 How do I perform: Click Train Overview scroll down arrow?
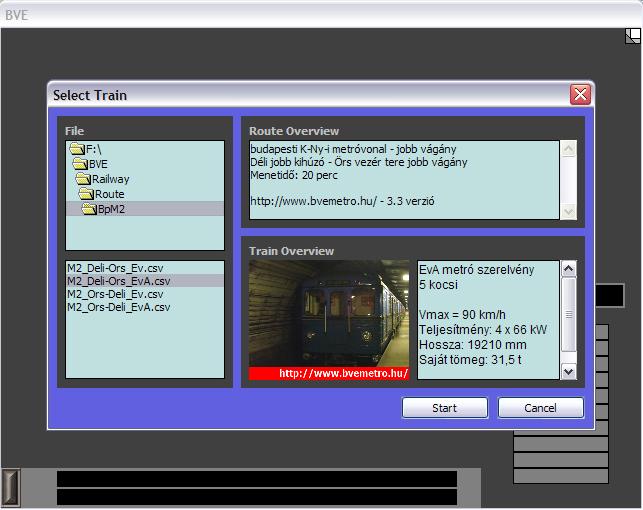click(x=568, y=371)
